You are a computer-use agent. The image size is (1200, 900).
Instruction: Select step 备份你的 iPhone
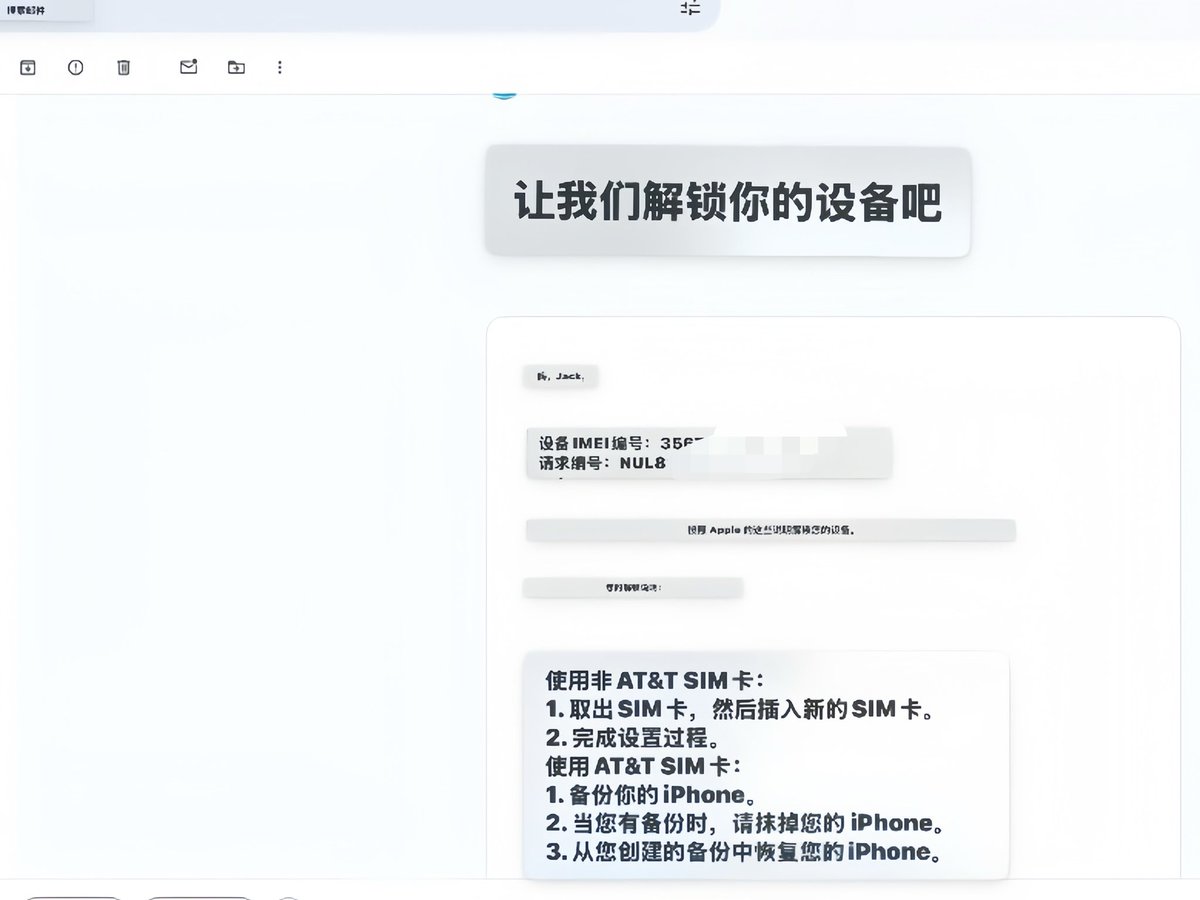652,796
